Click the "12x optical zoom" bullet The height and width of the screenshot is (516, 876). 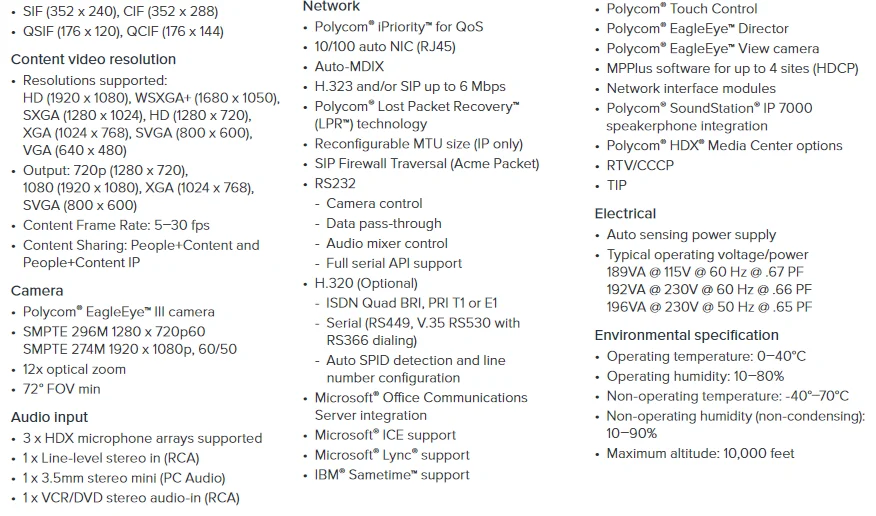(x=74, y=369)
